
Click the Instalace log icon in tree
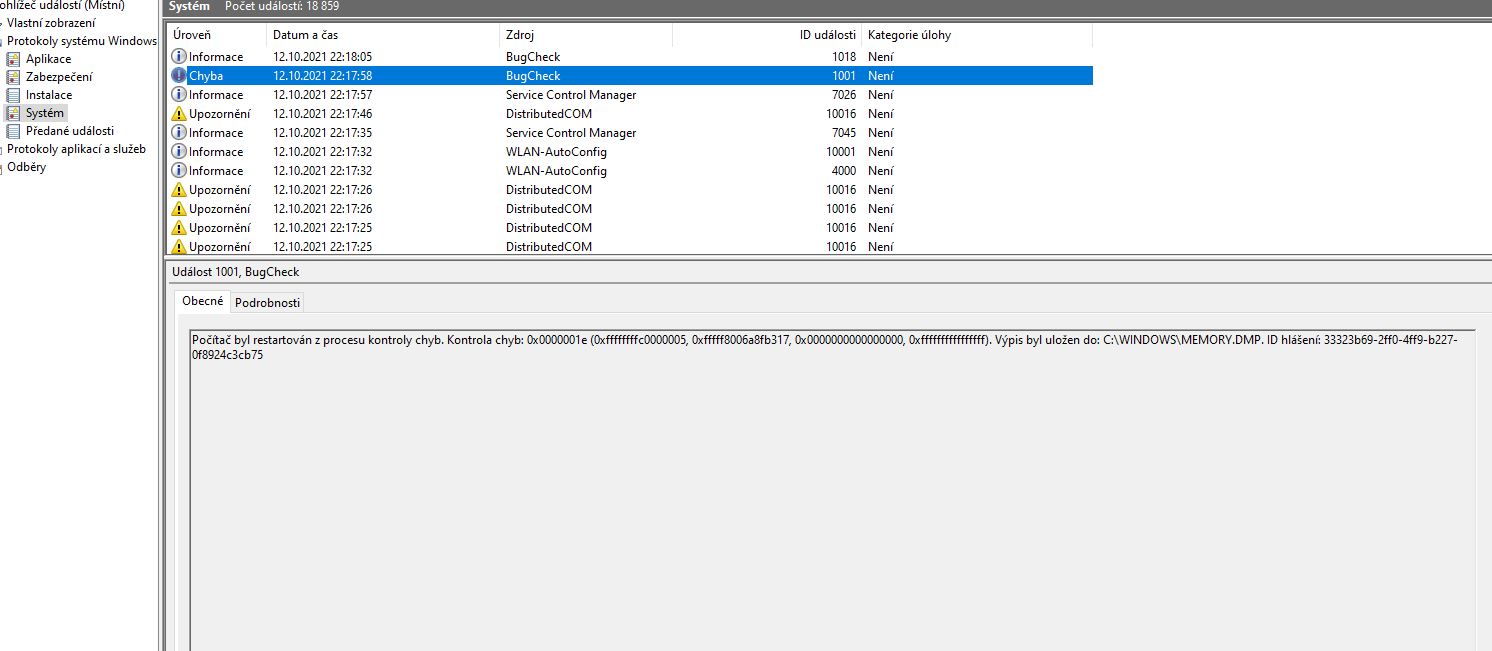13,95
